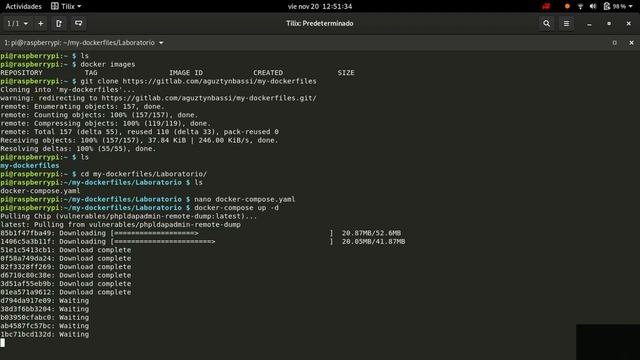
Task: Click the 'docker-compose.yaml' file name
Action: pos(40,191)
